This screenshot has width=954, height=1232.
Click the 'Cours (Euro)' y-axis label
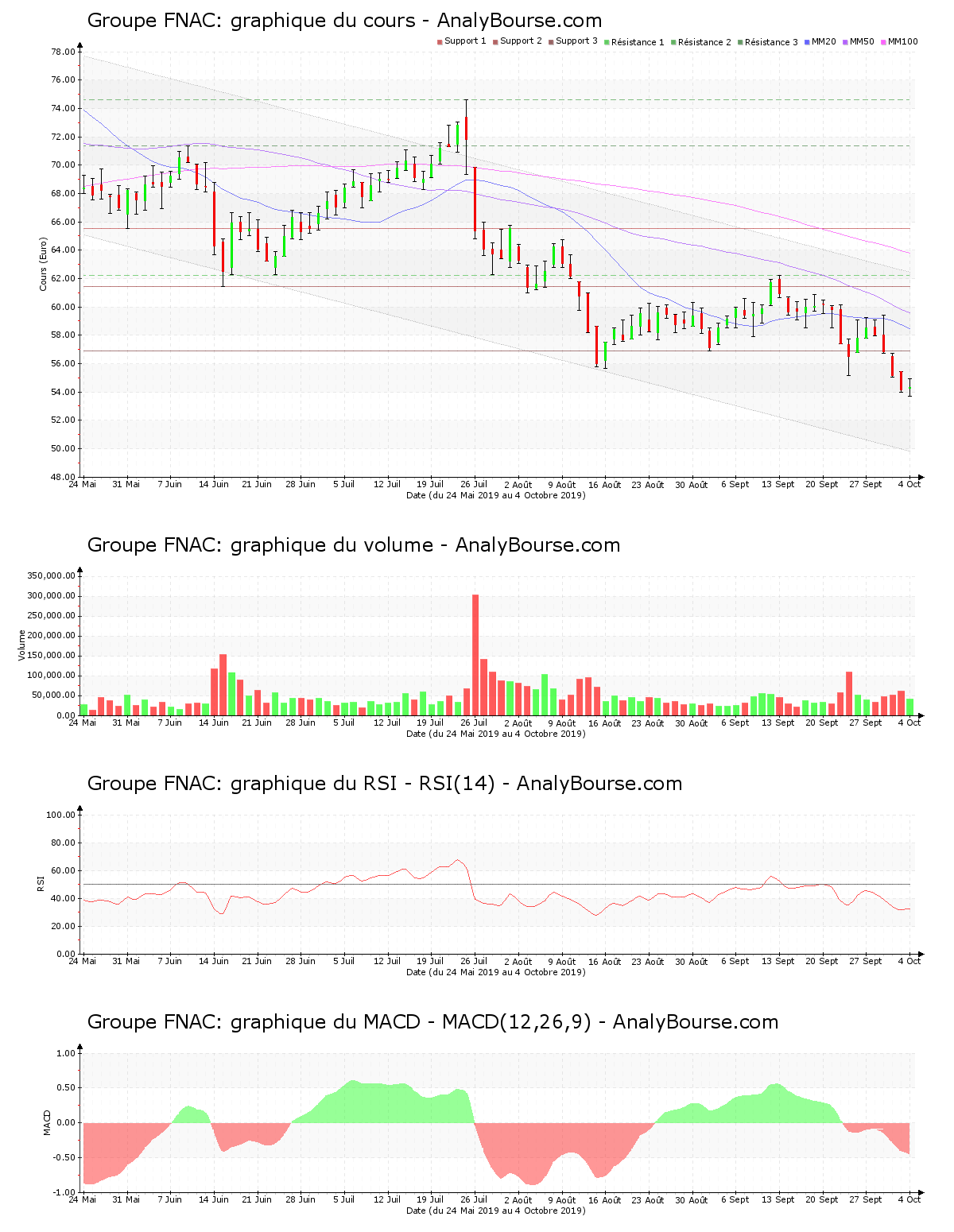[x=43, y=264]
